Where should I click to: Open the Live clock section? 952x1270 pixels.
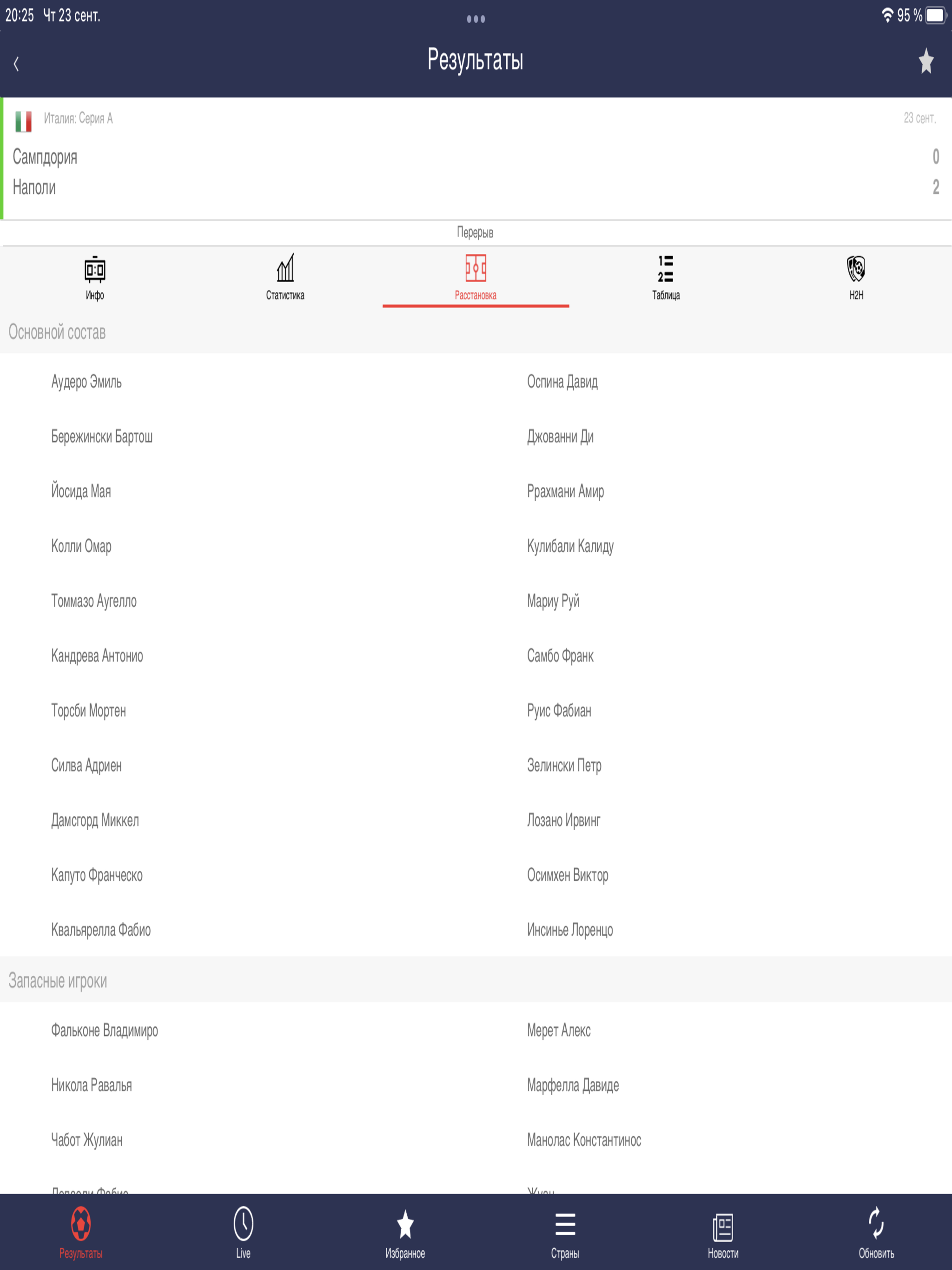coord(243,1232)
